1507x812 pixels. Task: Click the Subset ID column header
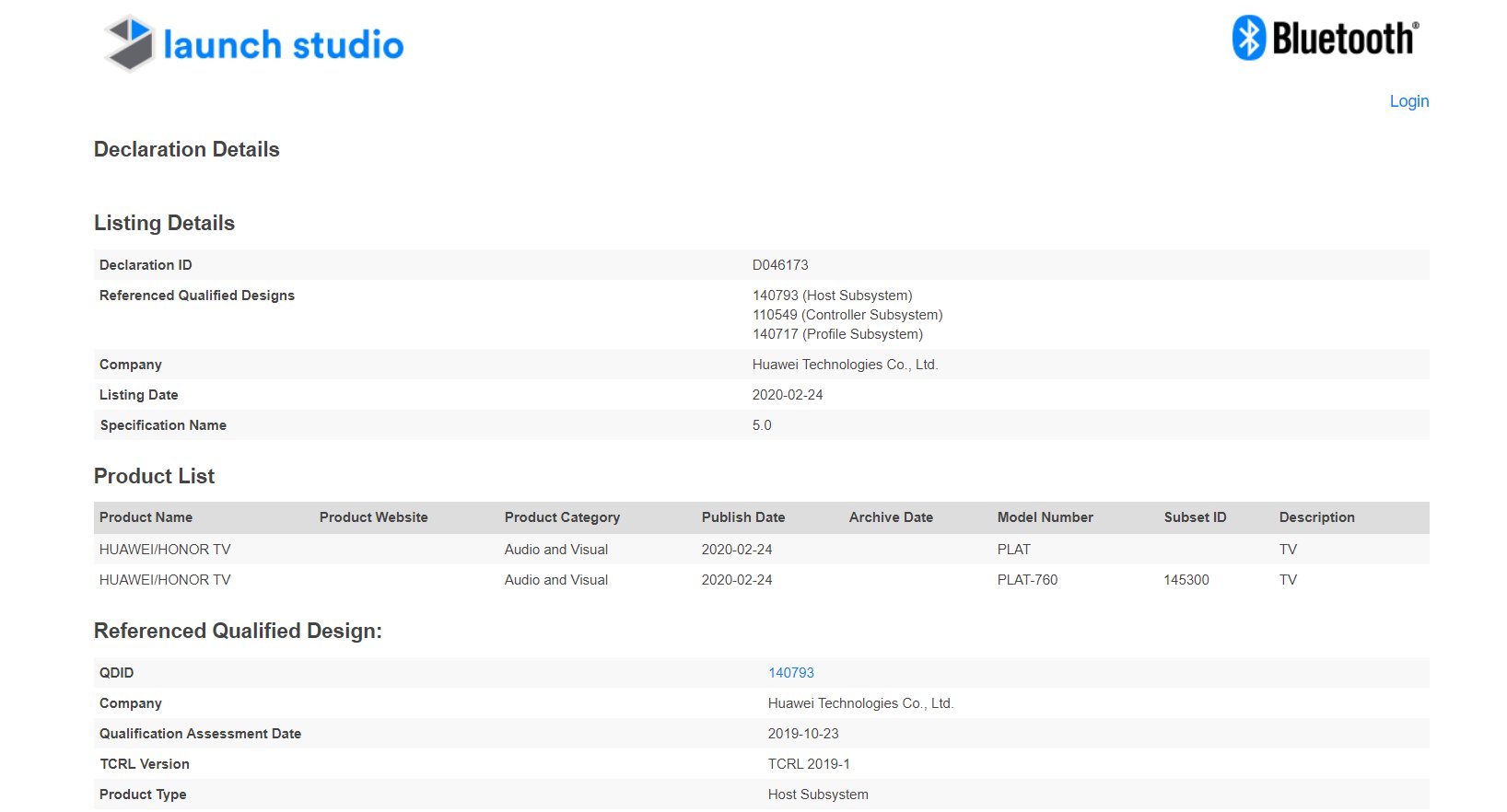pos(1195,517)
